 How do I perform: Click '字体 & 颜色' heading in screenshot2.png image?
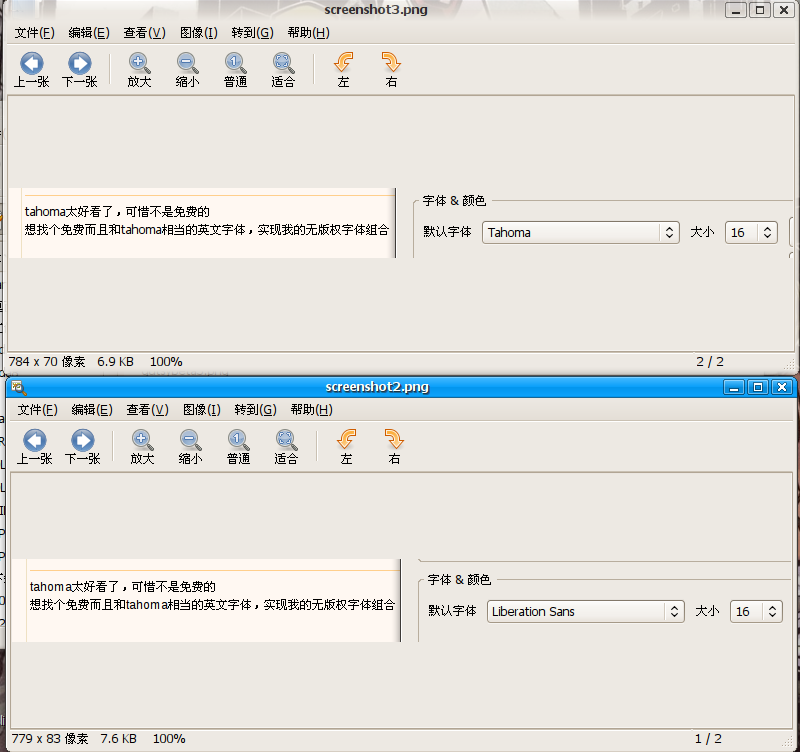click(459, 580)
